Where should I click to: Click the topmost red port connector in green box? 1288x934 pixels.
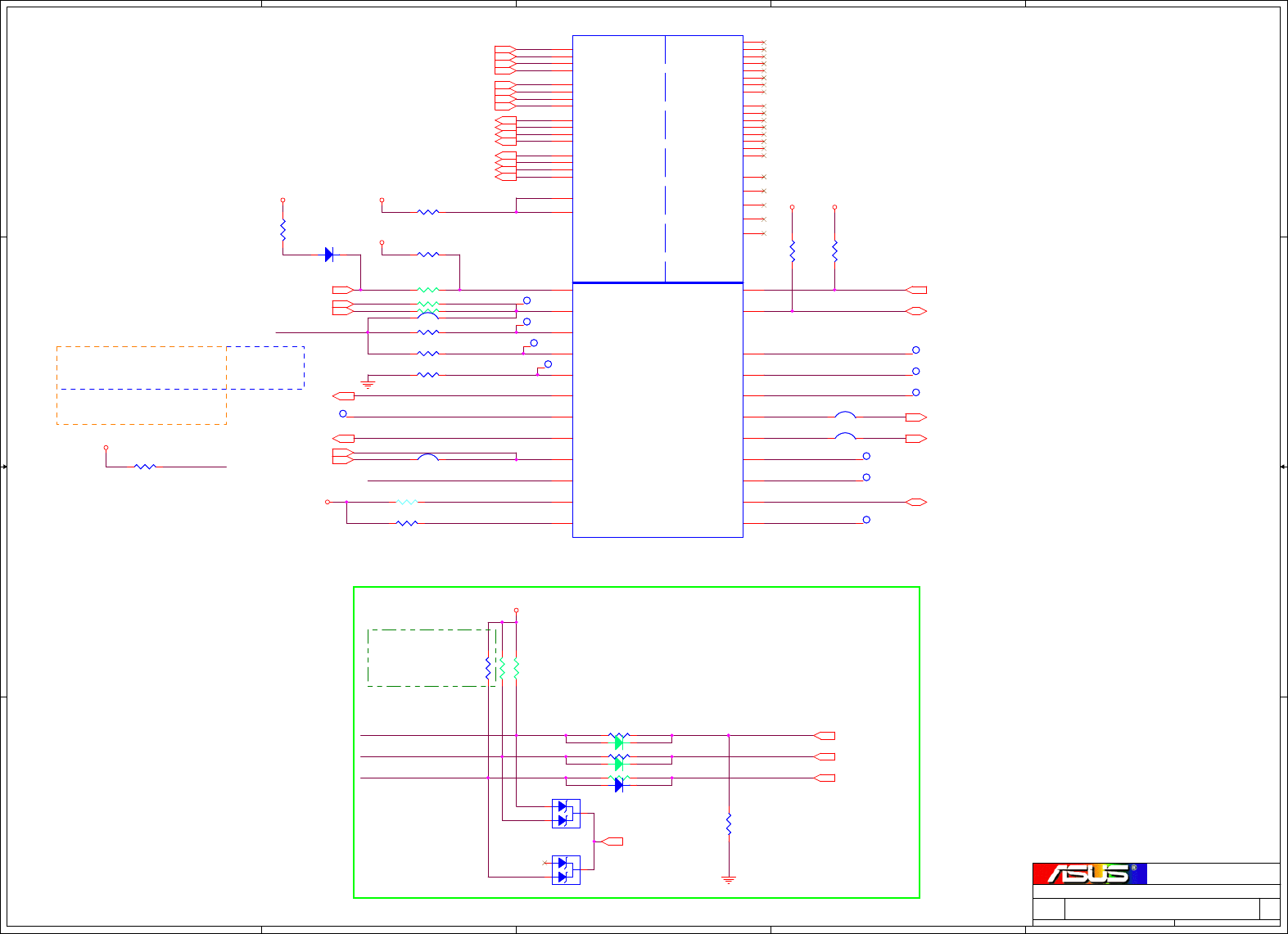tap(825, 736)
